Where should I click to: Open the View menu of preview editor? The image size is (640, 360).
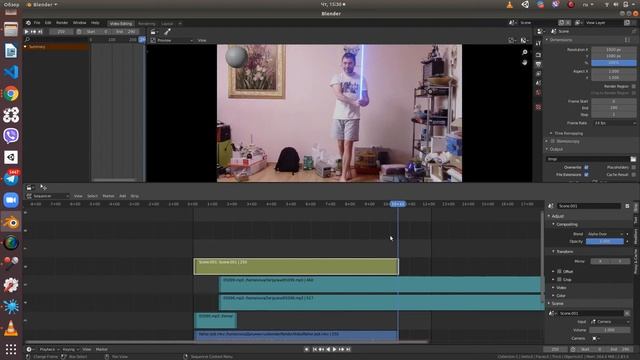tap(202, 40)
